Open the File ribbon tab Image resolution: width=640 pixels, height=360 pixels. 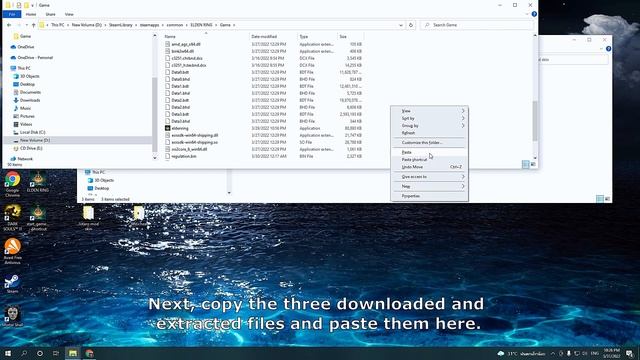[x=12, y=14]
